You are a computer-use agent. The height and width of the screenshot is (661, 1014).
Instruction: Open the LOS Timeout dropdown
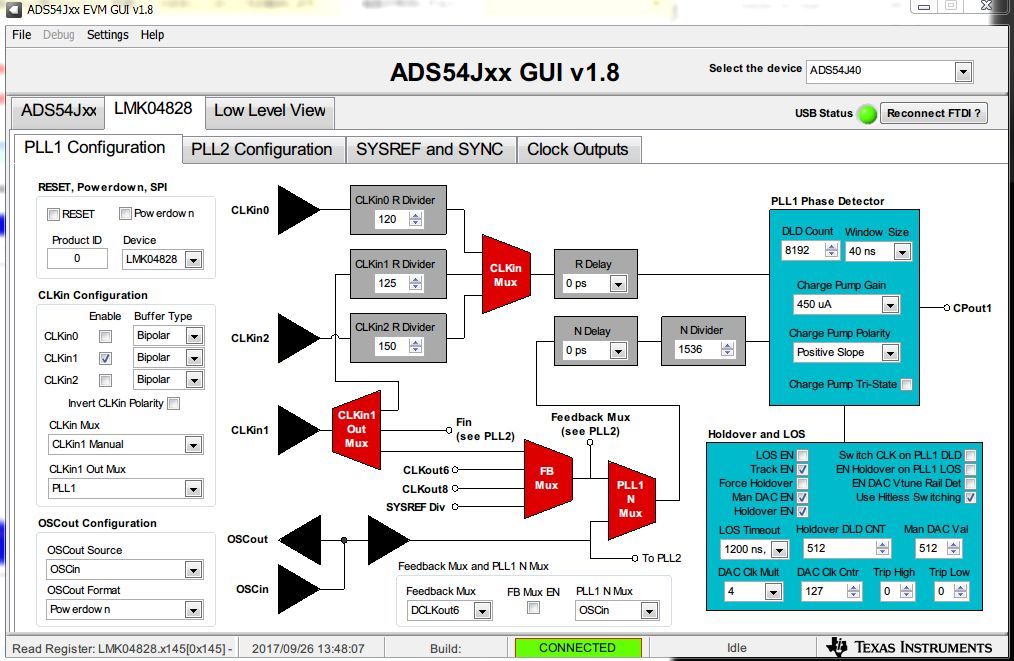click(755, 549)
